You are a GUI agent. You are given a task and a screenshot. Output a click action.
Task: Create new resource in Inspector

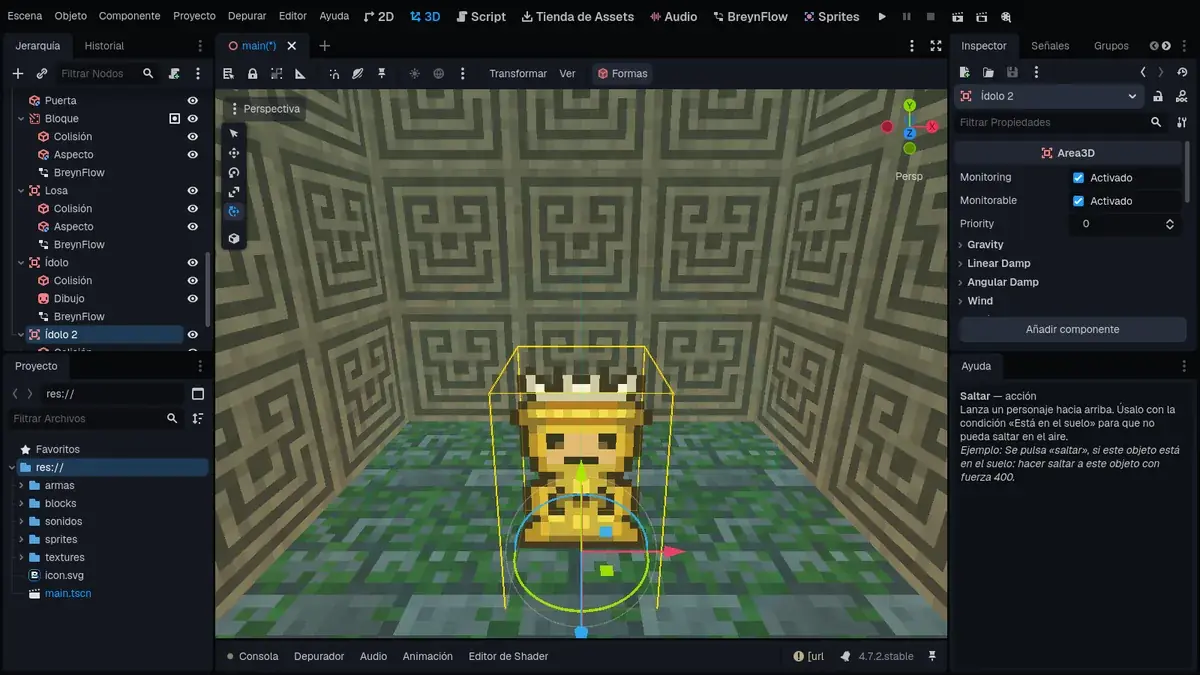coord(964,72)
